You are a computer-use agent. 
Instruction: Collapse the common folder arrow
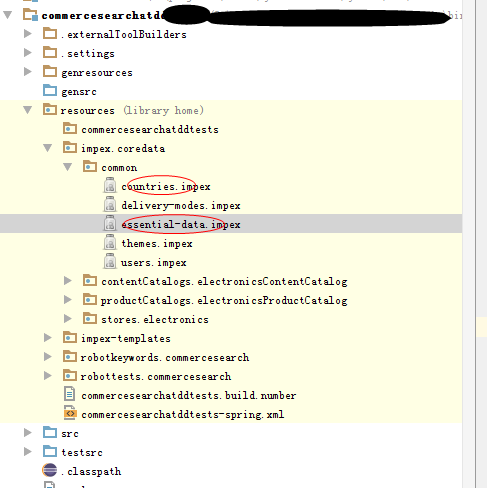(x=68, y=167)
